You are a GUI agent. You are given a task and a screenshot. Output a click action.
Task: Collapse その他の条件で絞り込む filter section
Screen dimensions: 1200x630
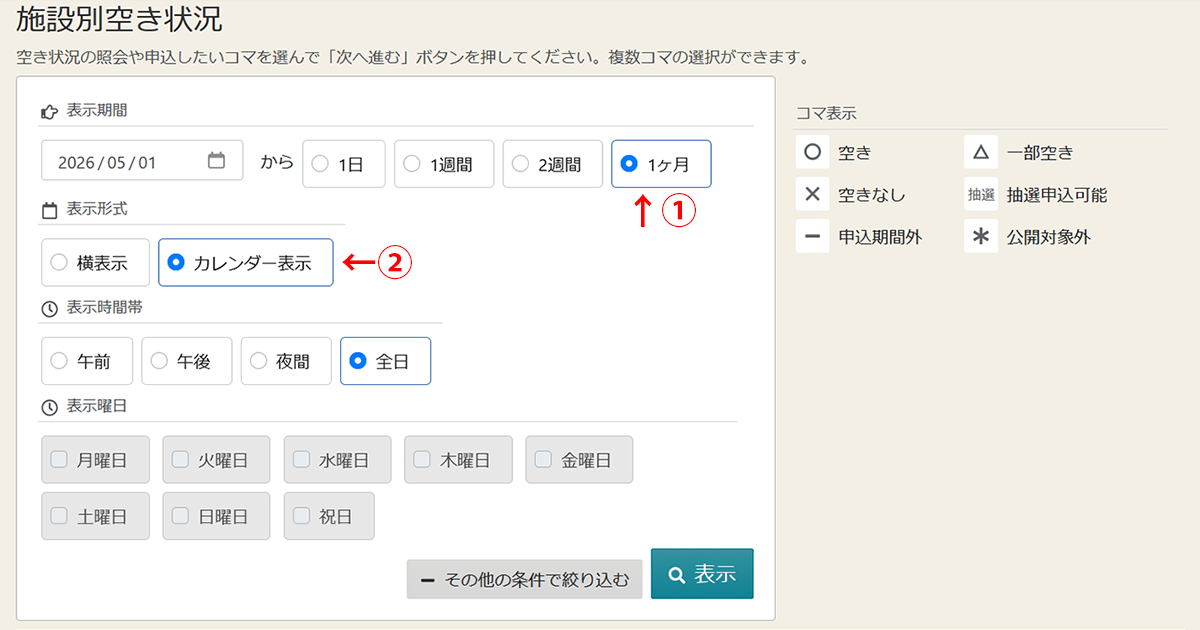point(524,580)
